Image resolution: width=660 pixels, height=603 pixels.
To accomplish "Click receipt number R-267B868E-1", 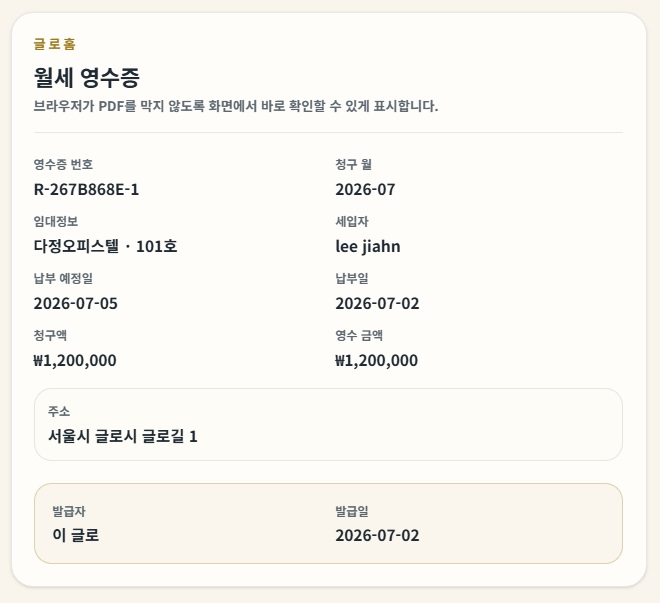I will tap(86, 190).
